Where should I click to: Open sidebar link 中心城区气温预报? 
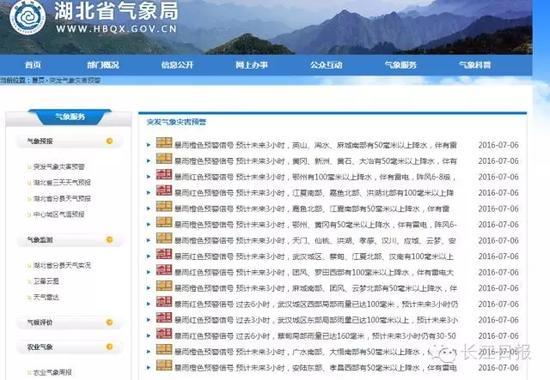pos(59,214)
